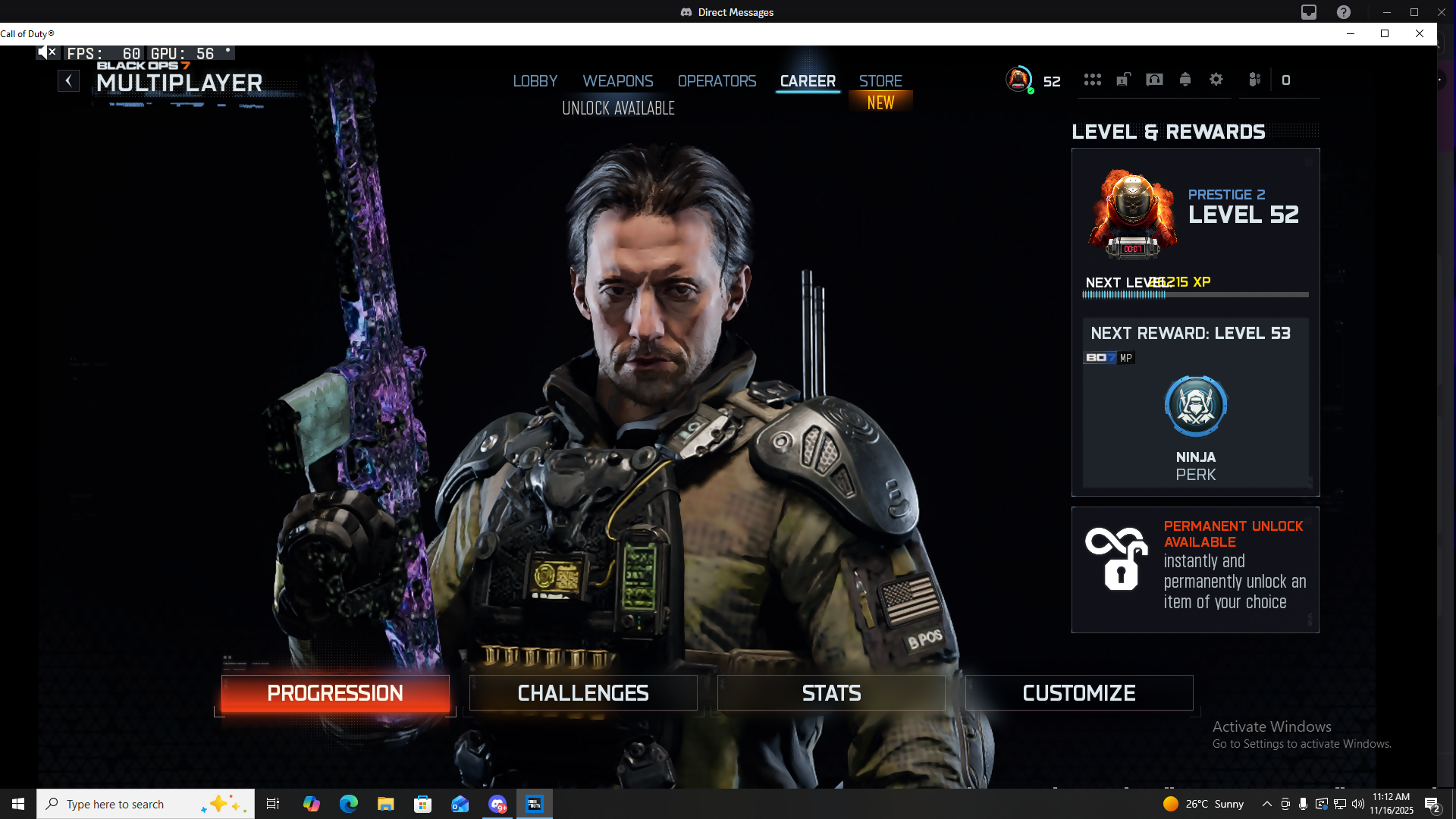Open the grid menu icon in header
This screenshot has height=819, width=1456.
(1092, 80)
